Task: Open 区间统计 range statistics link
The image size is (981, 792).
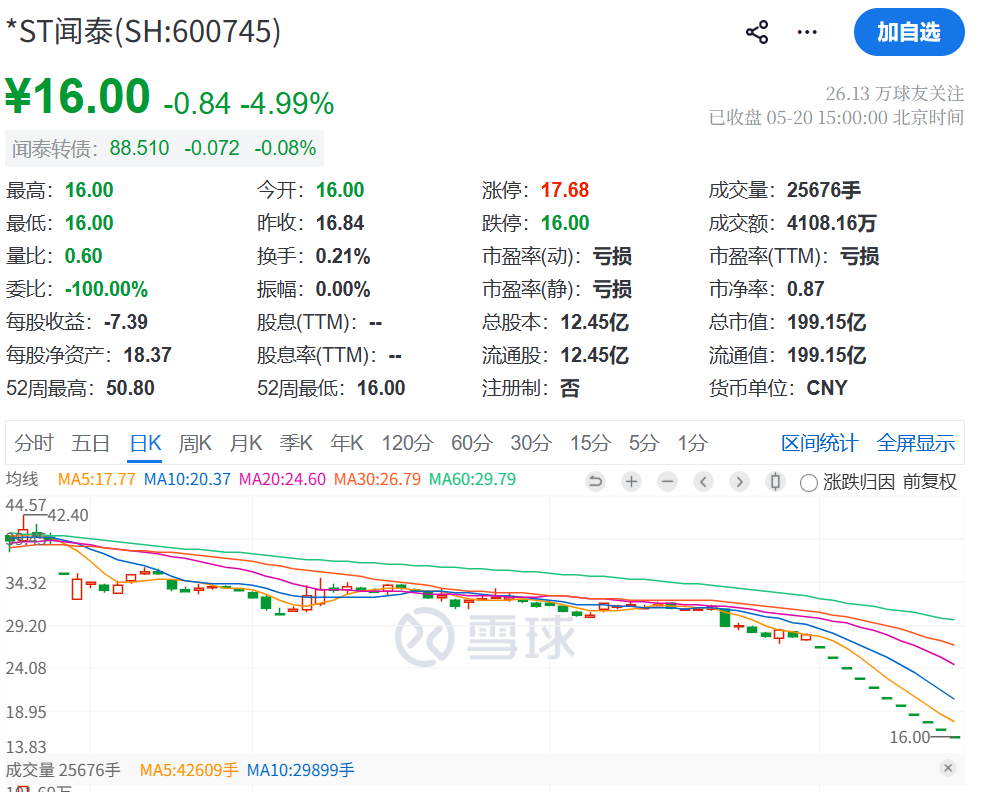Action: click(820, 443)
